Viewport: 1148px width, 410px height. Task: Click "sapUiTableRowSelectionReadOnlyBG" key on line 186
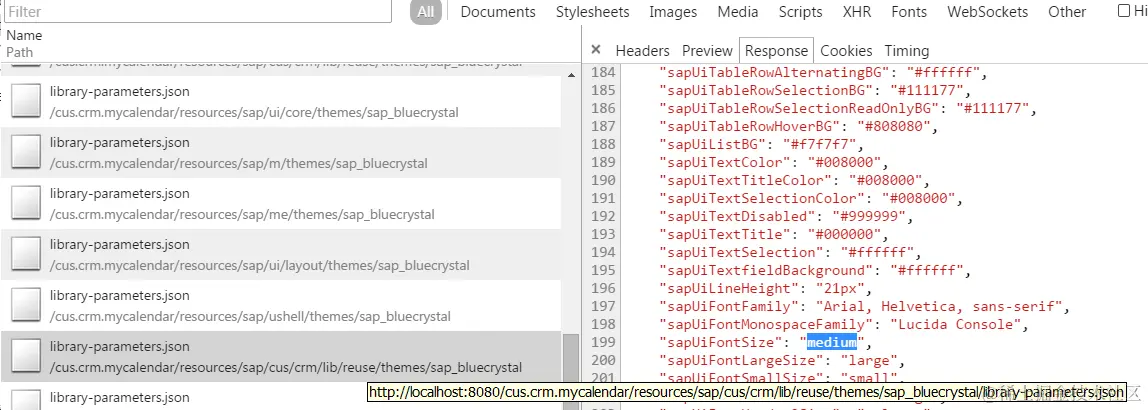click(799, 108)
